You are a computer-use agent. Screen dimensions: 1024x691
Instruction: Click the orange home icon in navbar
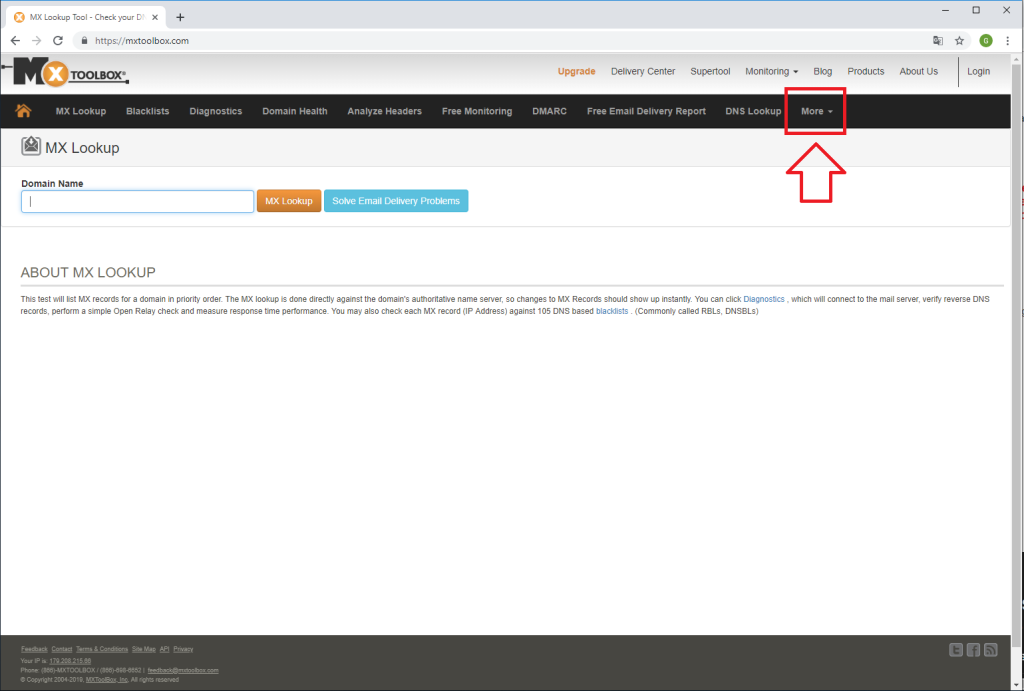24,110
